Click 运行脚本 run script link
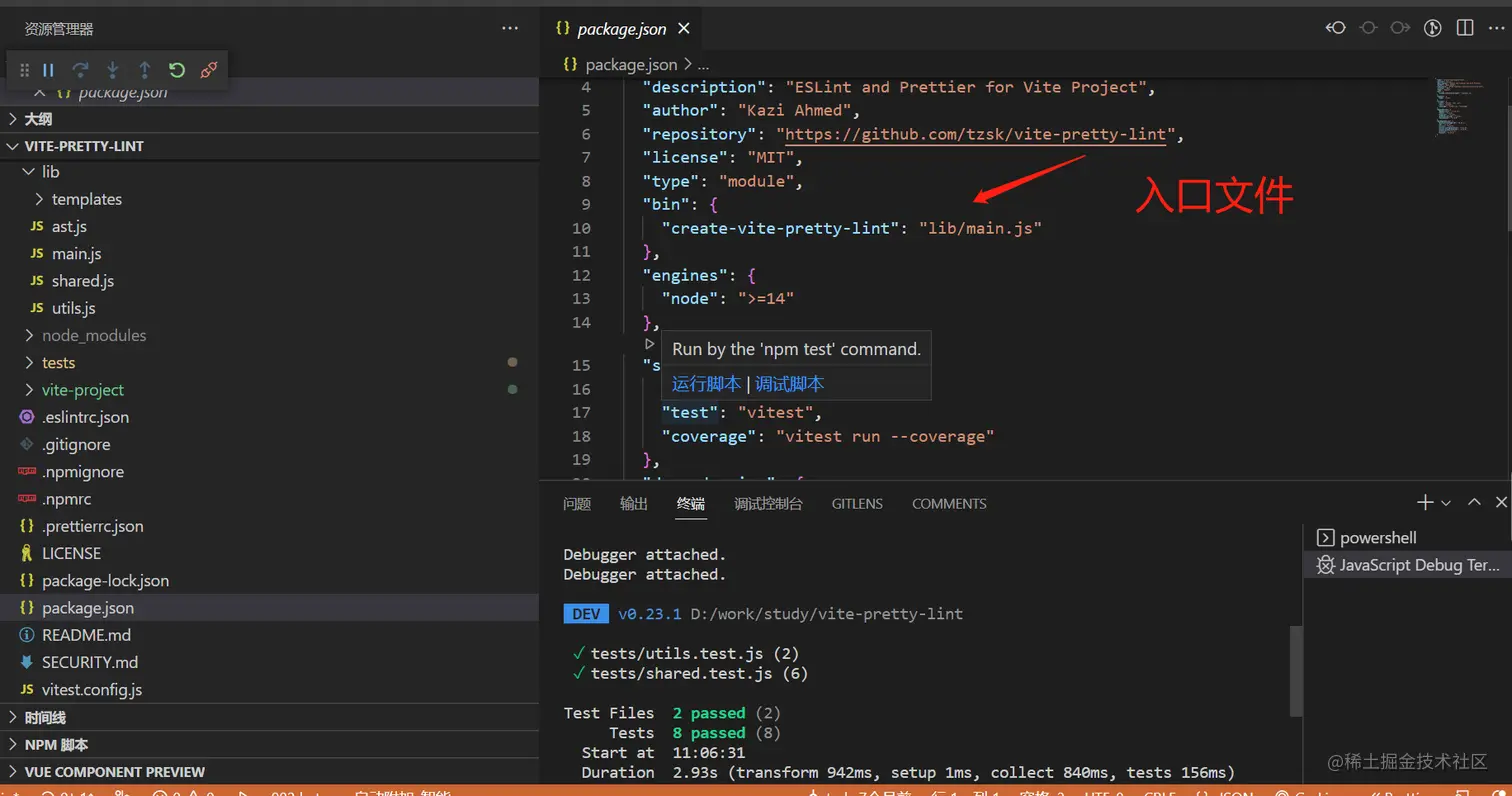 point(707,384)
